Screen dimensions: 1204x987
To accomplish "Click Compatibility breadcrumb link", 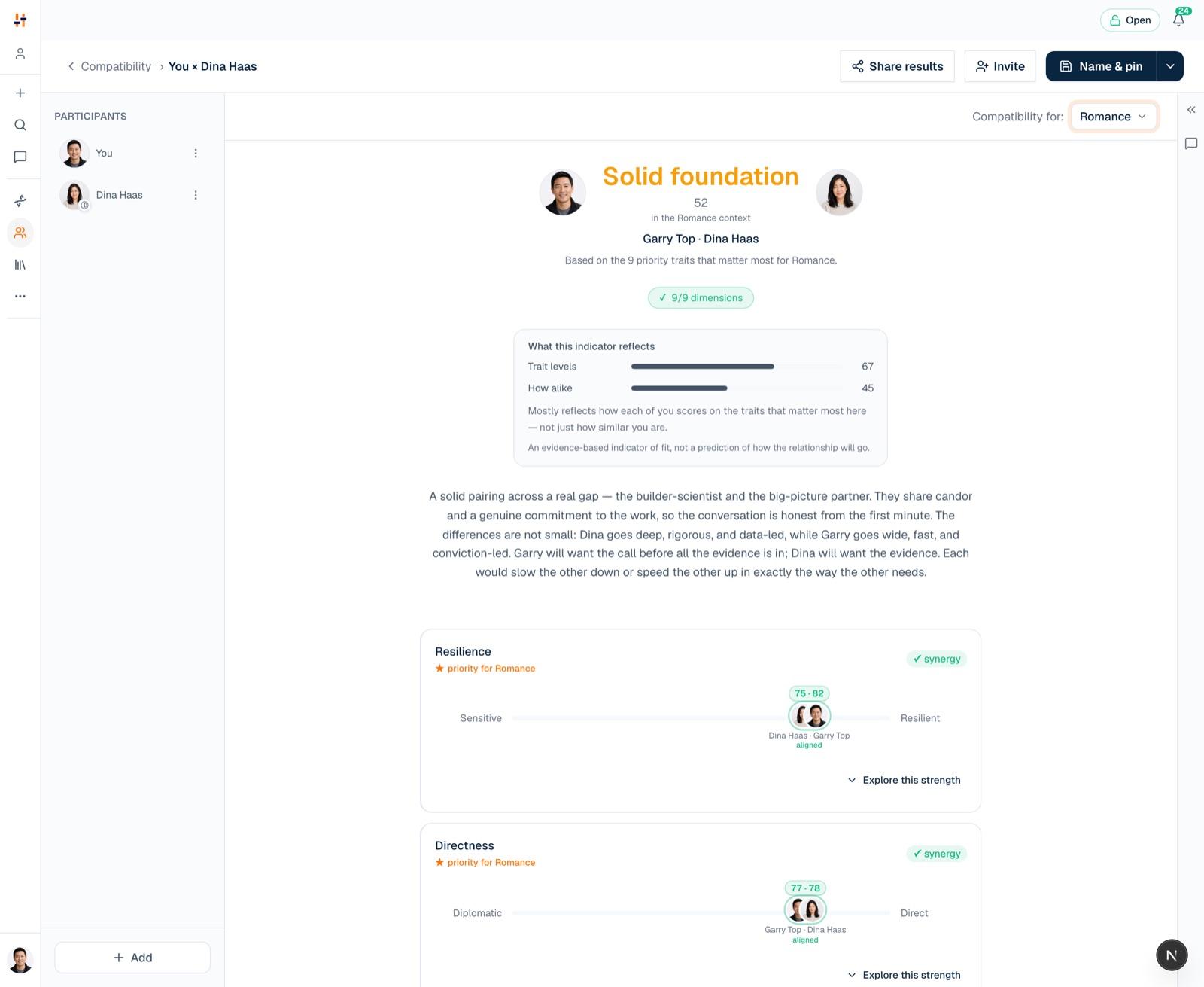I will coord(116,66).
